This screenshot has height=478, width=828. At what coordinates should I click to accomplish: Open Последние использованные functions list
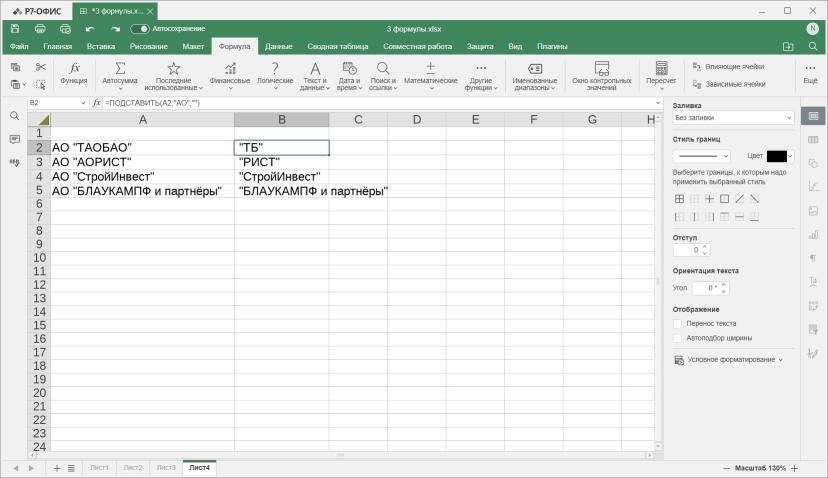tap(173, 76)
